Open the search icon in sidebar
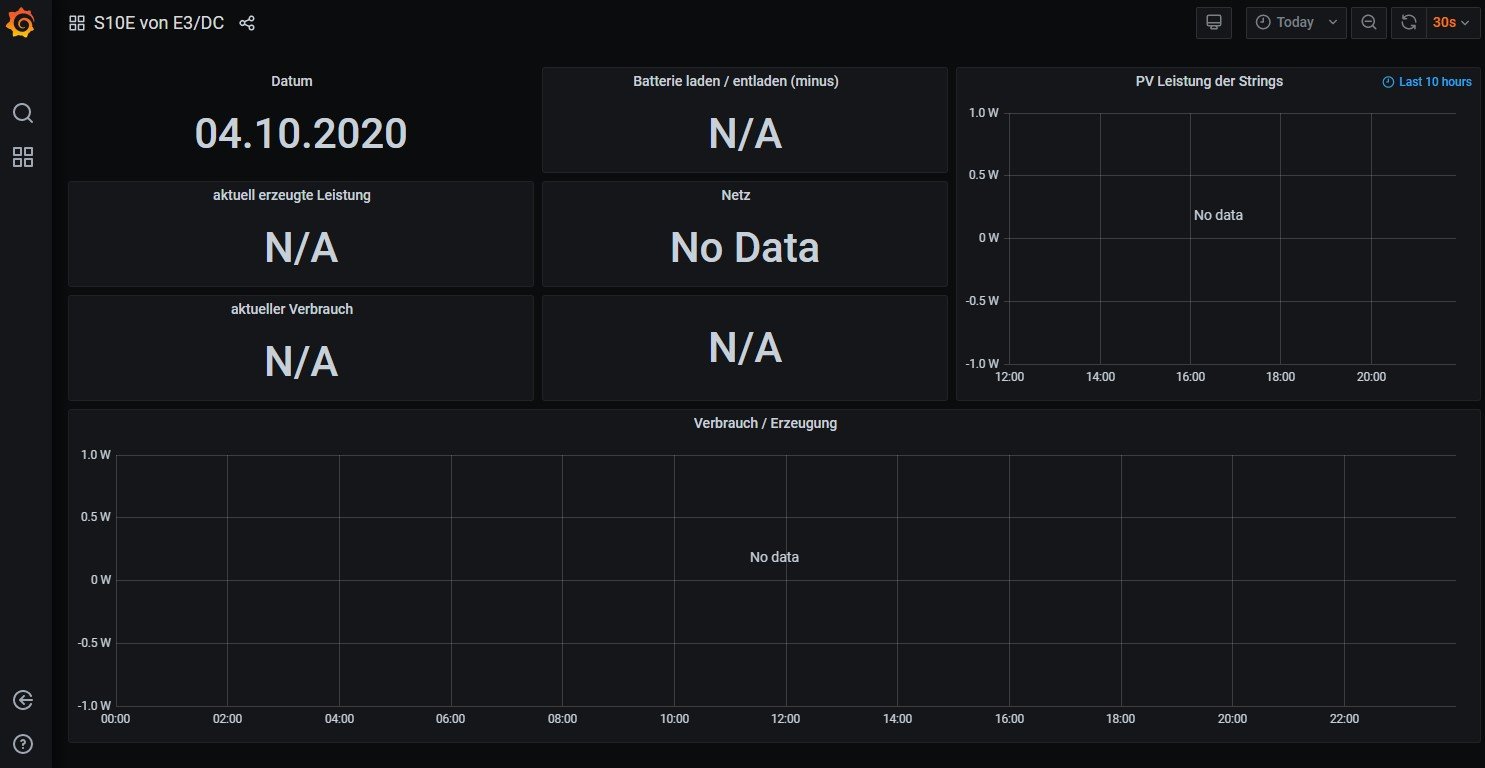Image resolution: width=1485 pixels, height=768 pixels. [23, 113]
